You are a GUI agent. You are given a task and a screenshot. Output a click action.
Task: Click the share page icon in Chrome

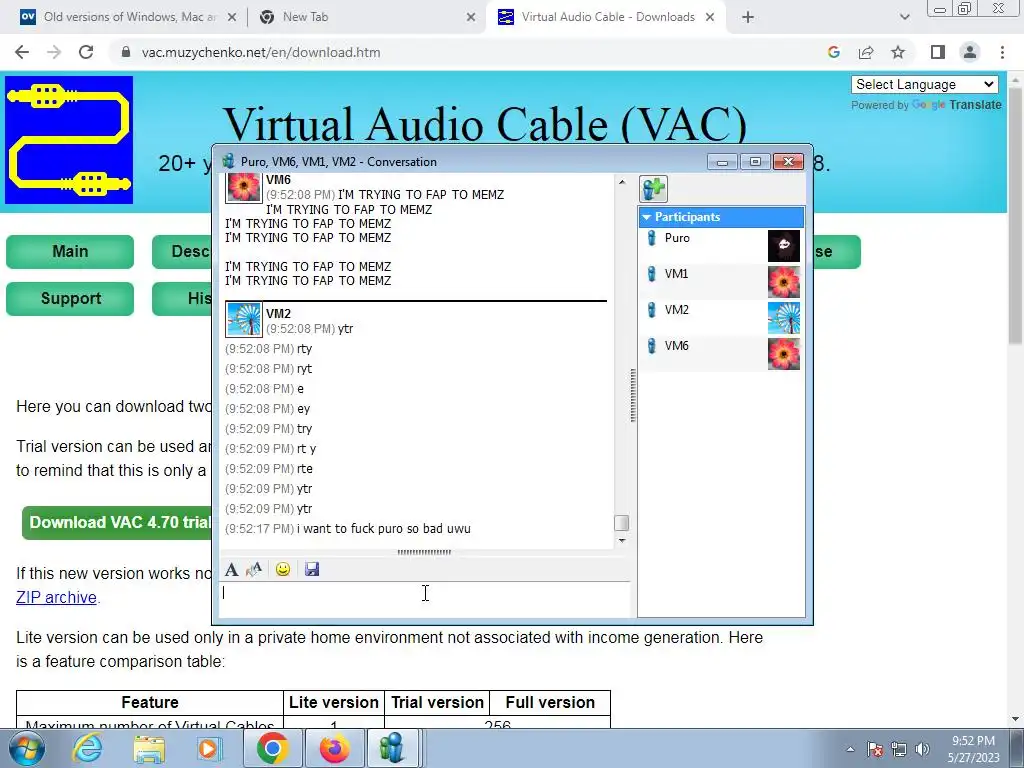866,52
